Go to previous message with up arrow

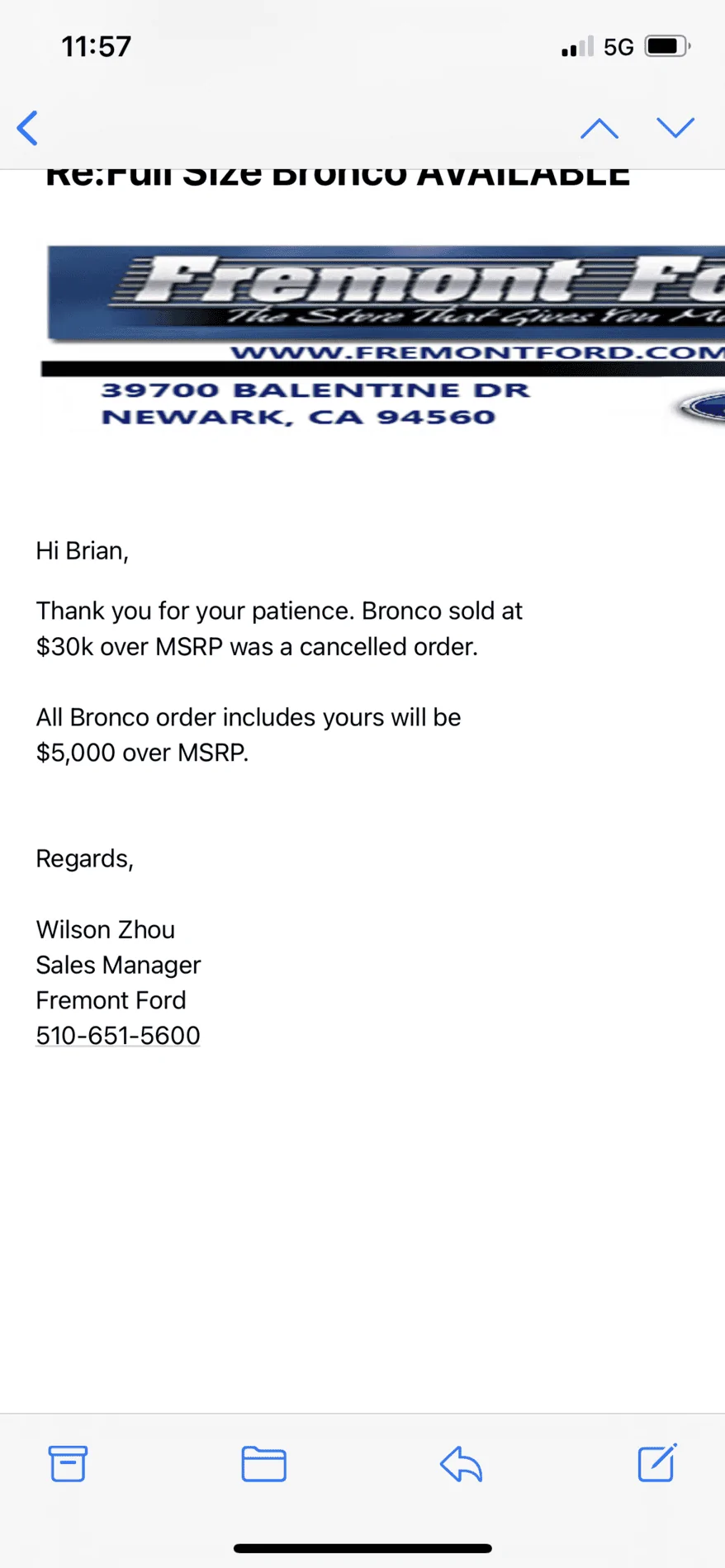pos(599,128)
